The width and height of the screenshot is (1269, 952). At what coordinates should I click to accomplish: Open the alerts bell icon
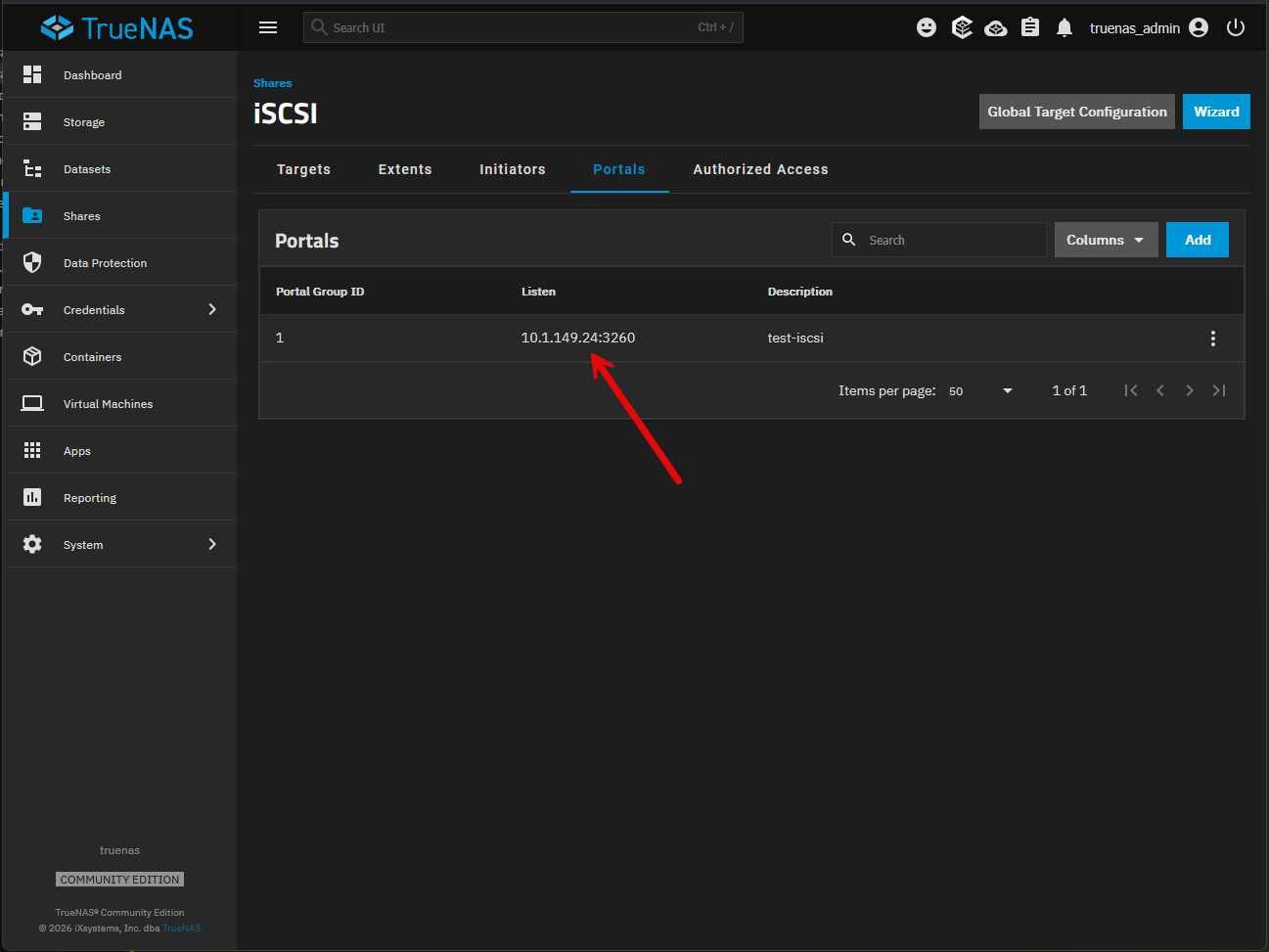pyautogui.click(x=1065, y=27)
